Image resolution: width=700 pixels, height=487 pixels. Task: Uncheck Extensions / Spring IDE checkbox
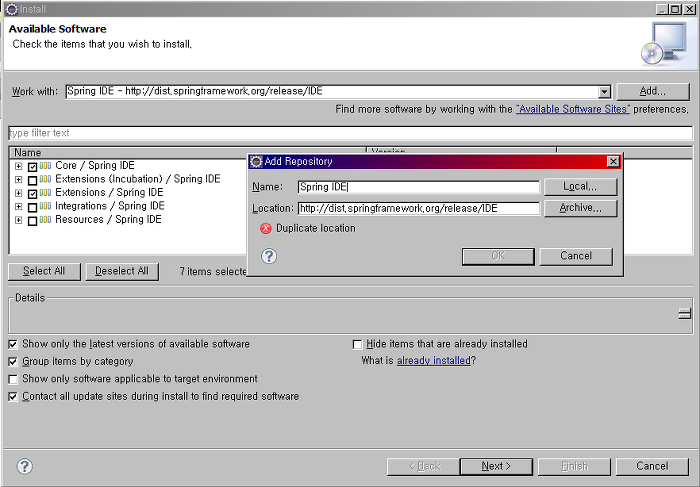[x=32, y=194]
